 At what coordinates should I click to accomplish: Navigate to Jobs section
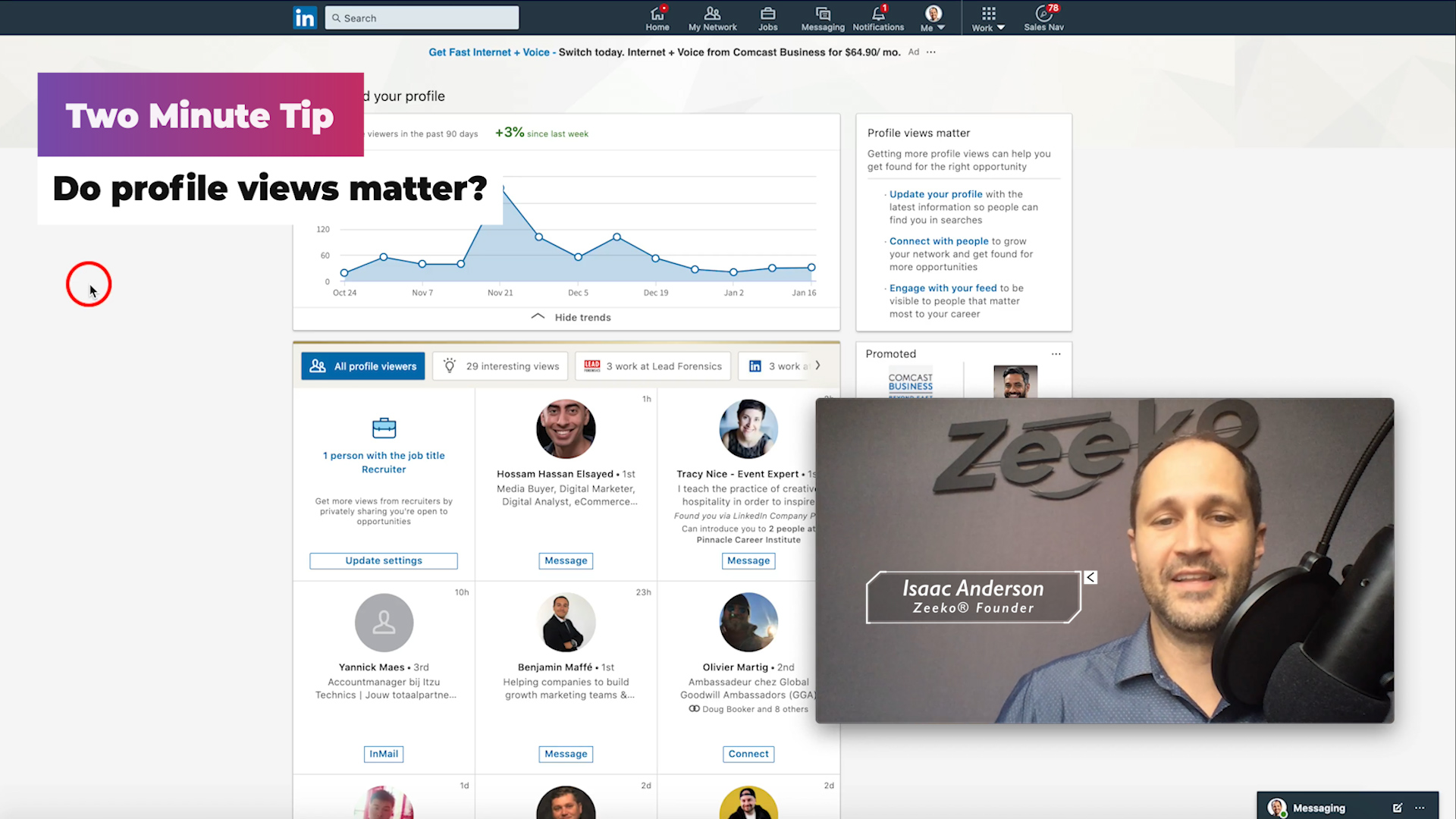[x=767, y=18]
